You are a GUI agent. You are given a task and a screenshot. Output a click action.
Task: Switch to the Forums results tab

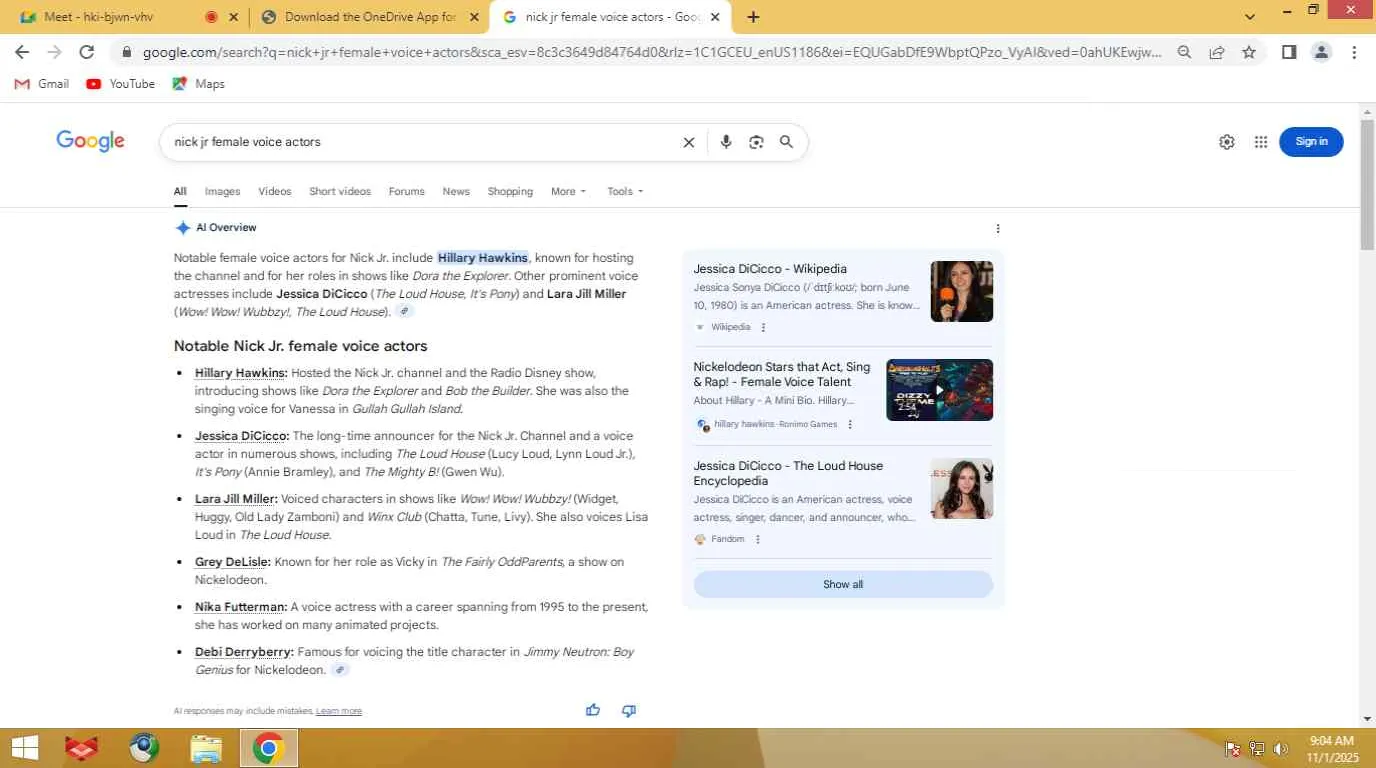pos(406,191)
